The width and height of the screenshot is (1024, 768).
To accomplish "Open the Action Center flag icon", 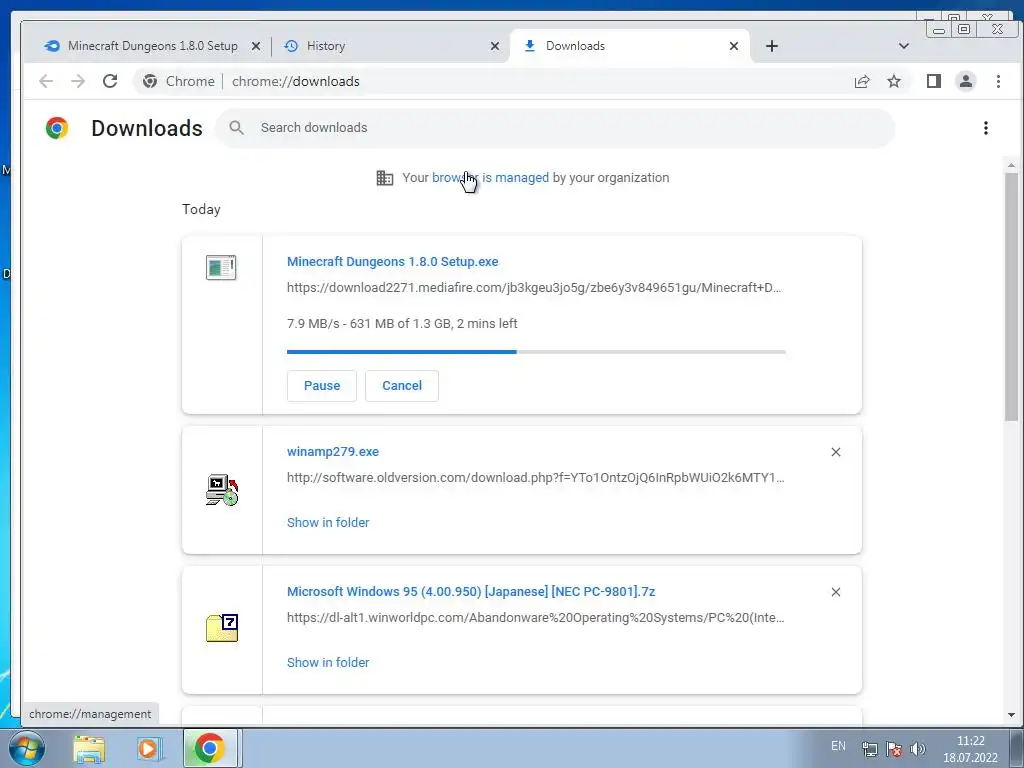I will (x=894, y=749).
